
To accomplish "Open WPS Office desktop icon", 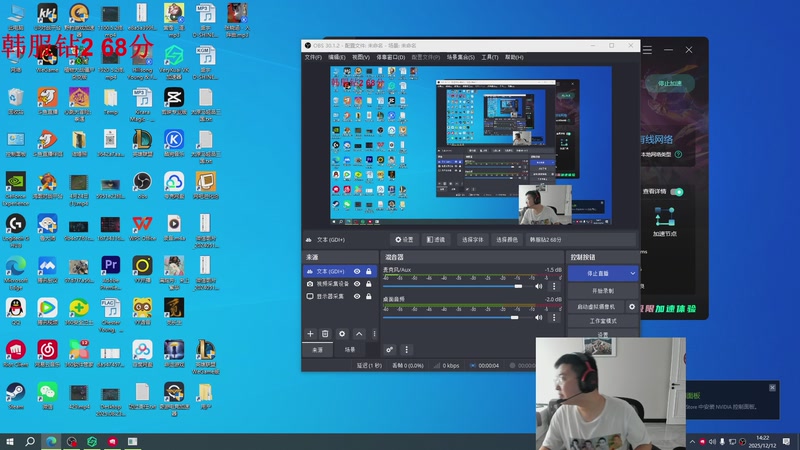I will [142, 228].
